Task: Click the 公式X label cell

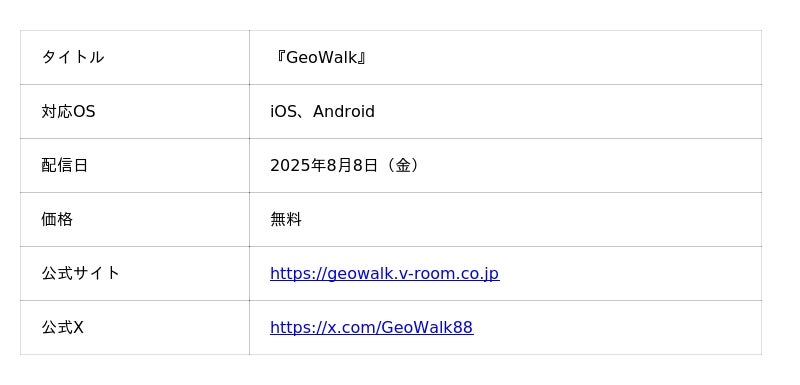Action: (x=135, y=327)
